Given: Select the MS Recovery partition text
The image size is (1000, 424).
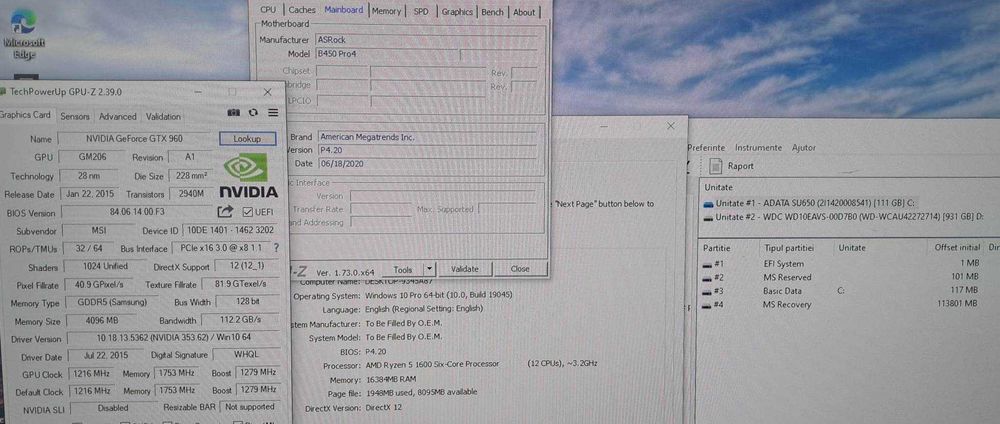Looking at the screenshot, I should 787,305.
